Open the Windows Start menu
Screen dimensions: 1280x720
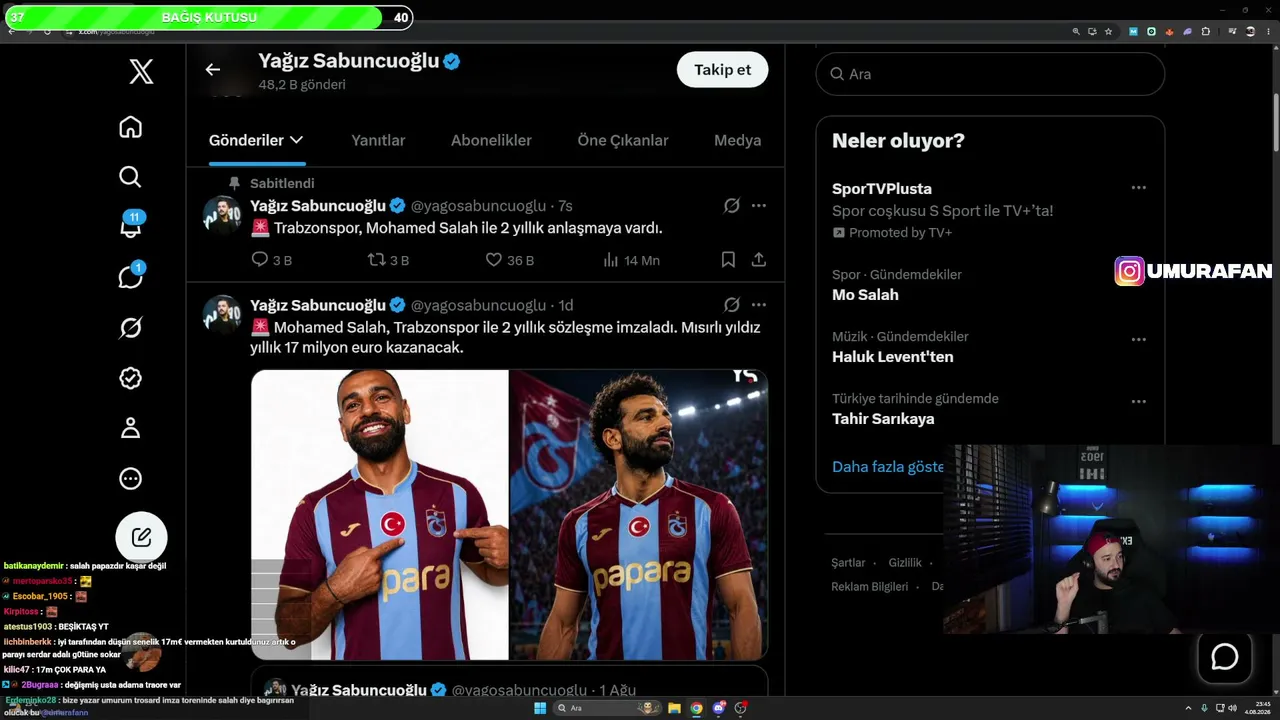(540, 708)
